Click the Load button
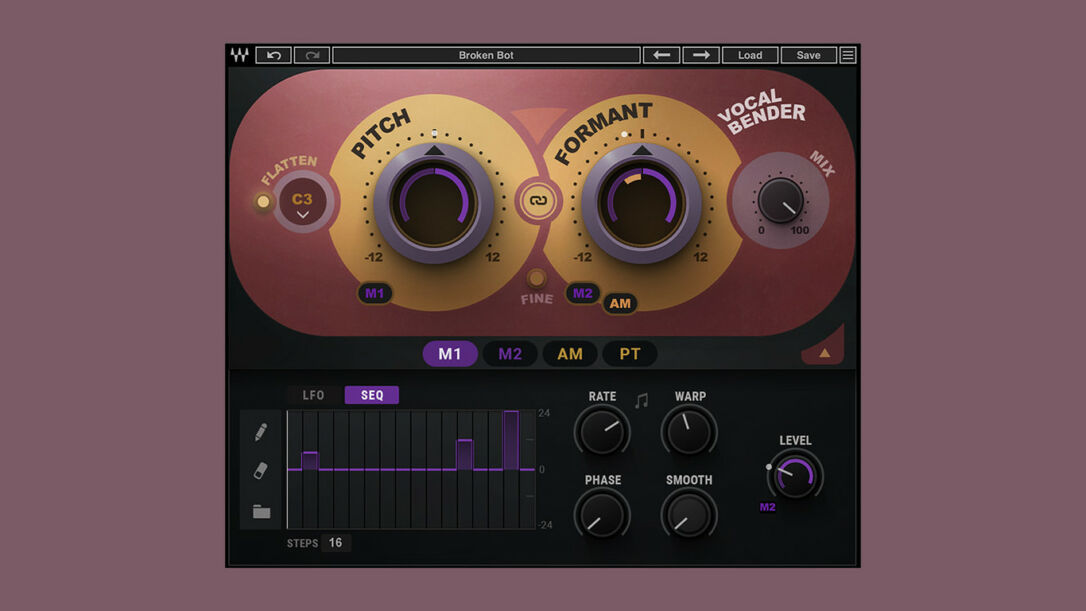Viewport: 1086px width, 611px height. (x=751, y=55)
